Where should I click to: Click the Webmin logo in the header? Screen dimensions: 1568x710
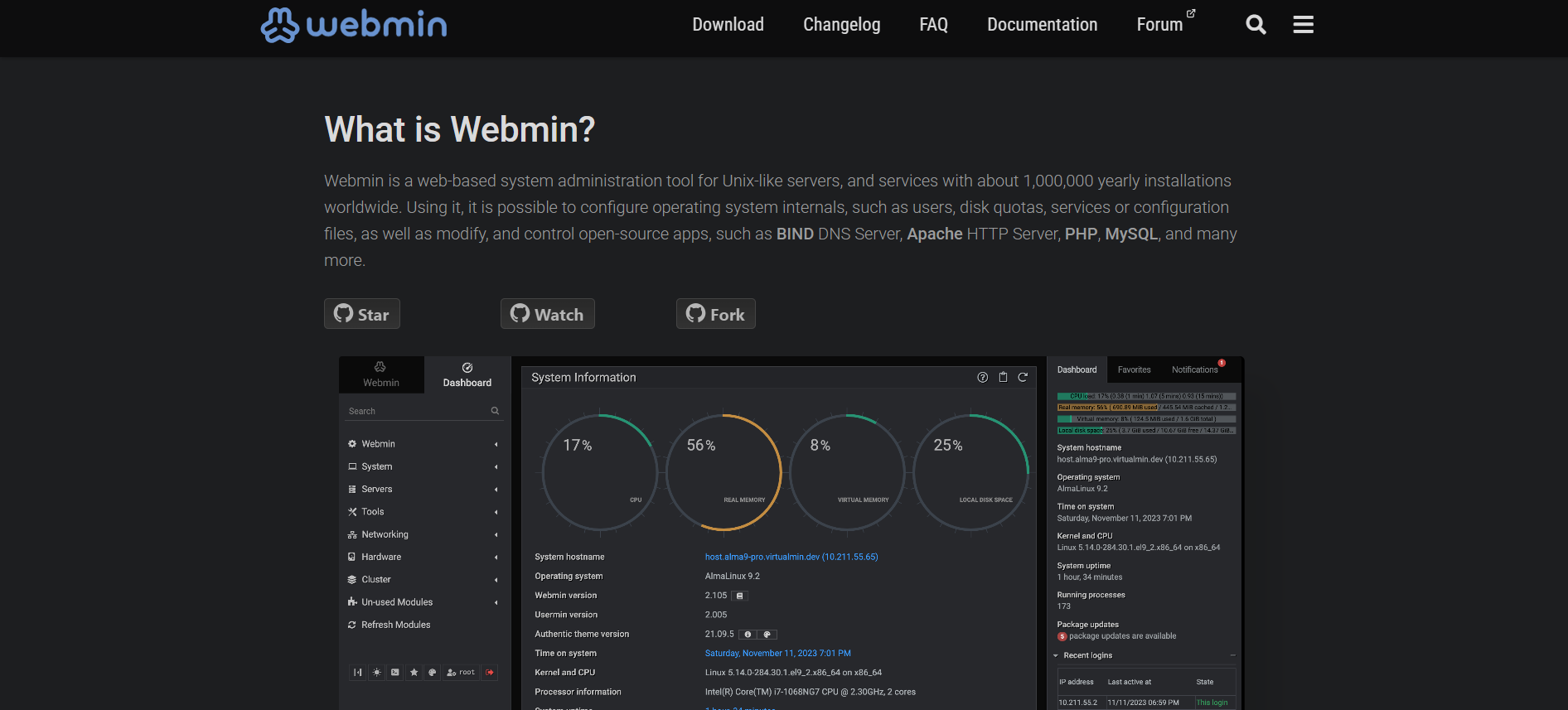pos(354,25)
